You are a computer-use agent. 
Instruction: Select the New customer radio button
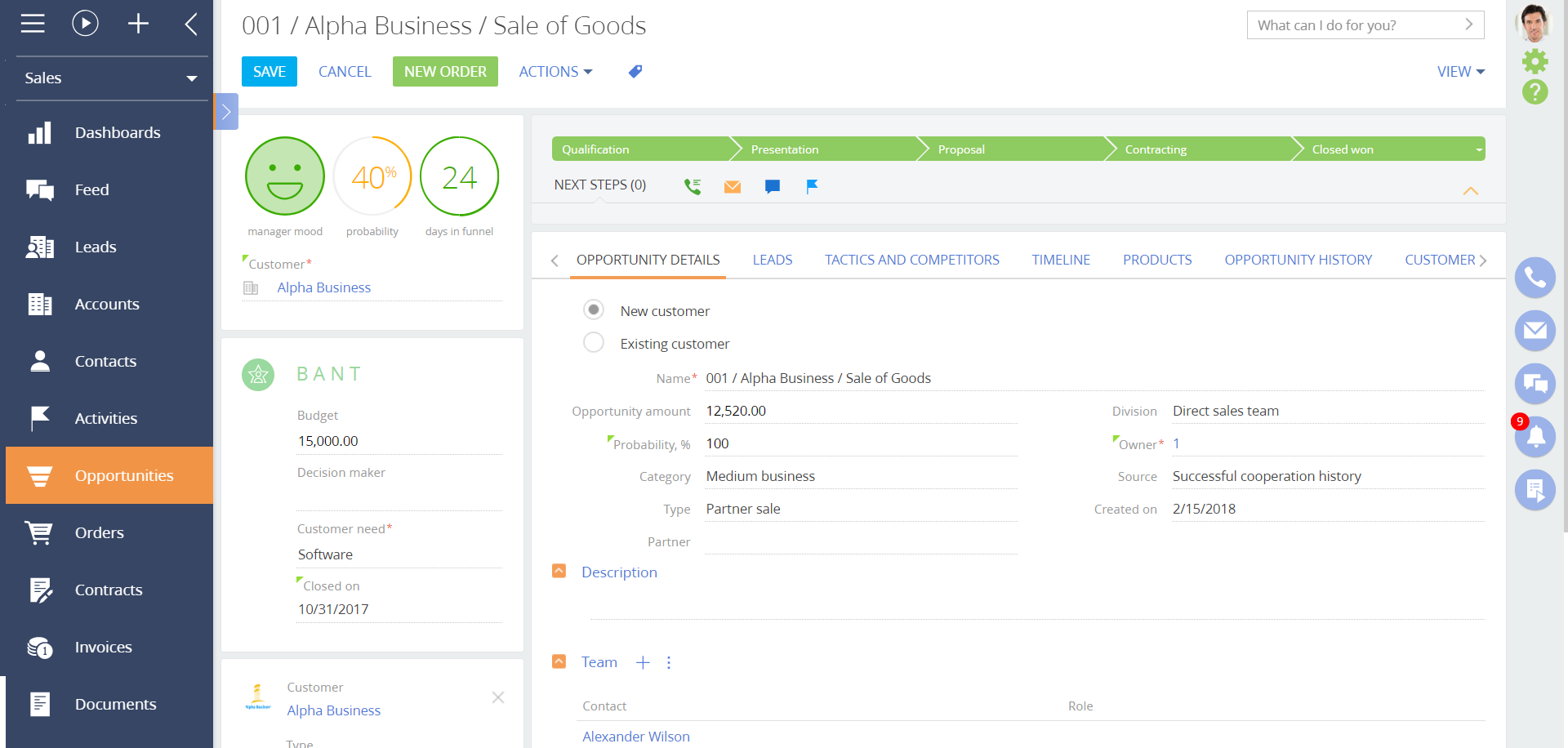pos(594,310)
